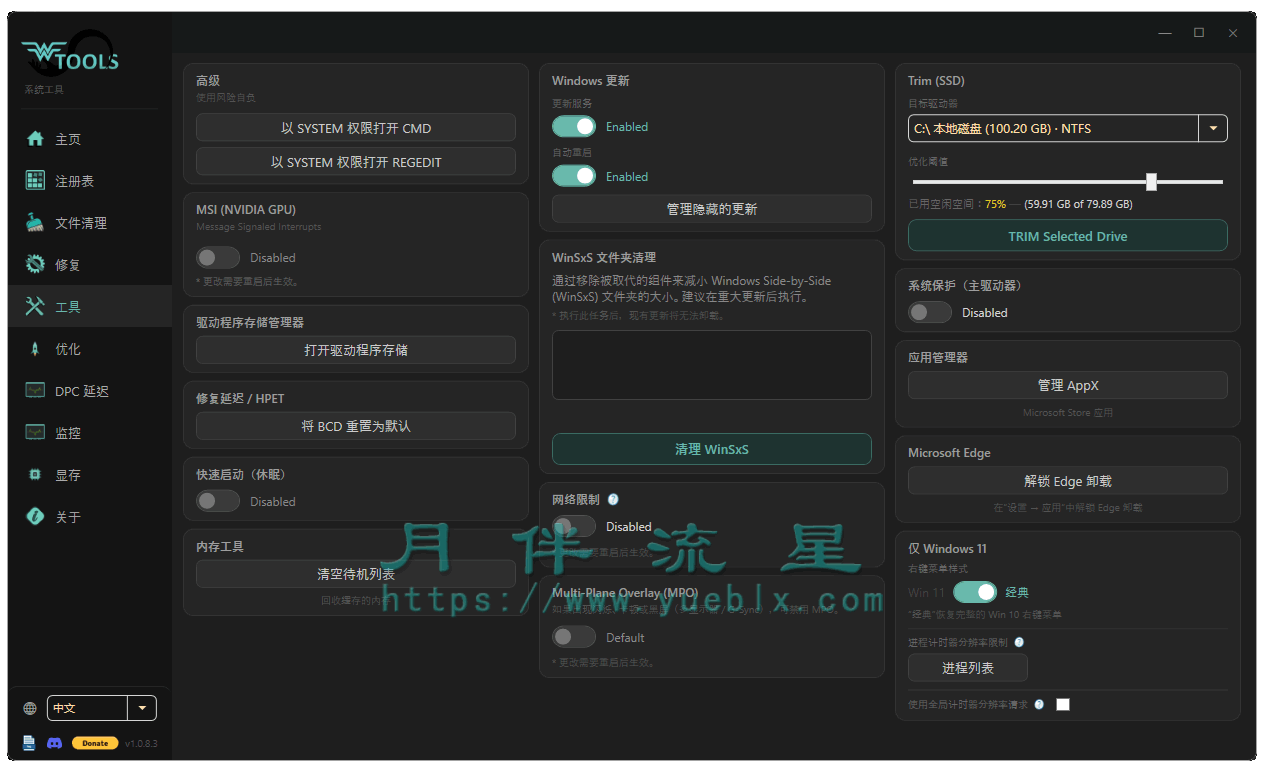Click 以 SYSTEM 权限打开 REGEDIT button

tap(356, 162)
